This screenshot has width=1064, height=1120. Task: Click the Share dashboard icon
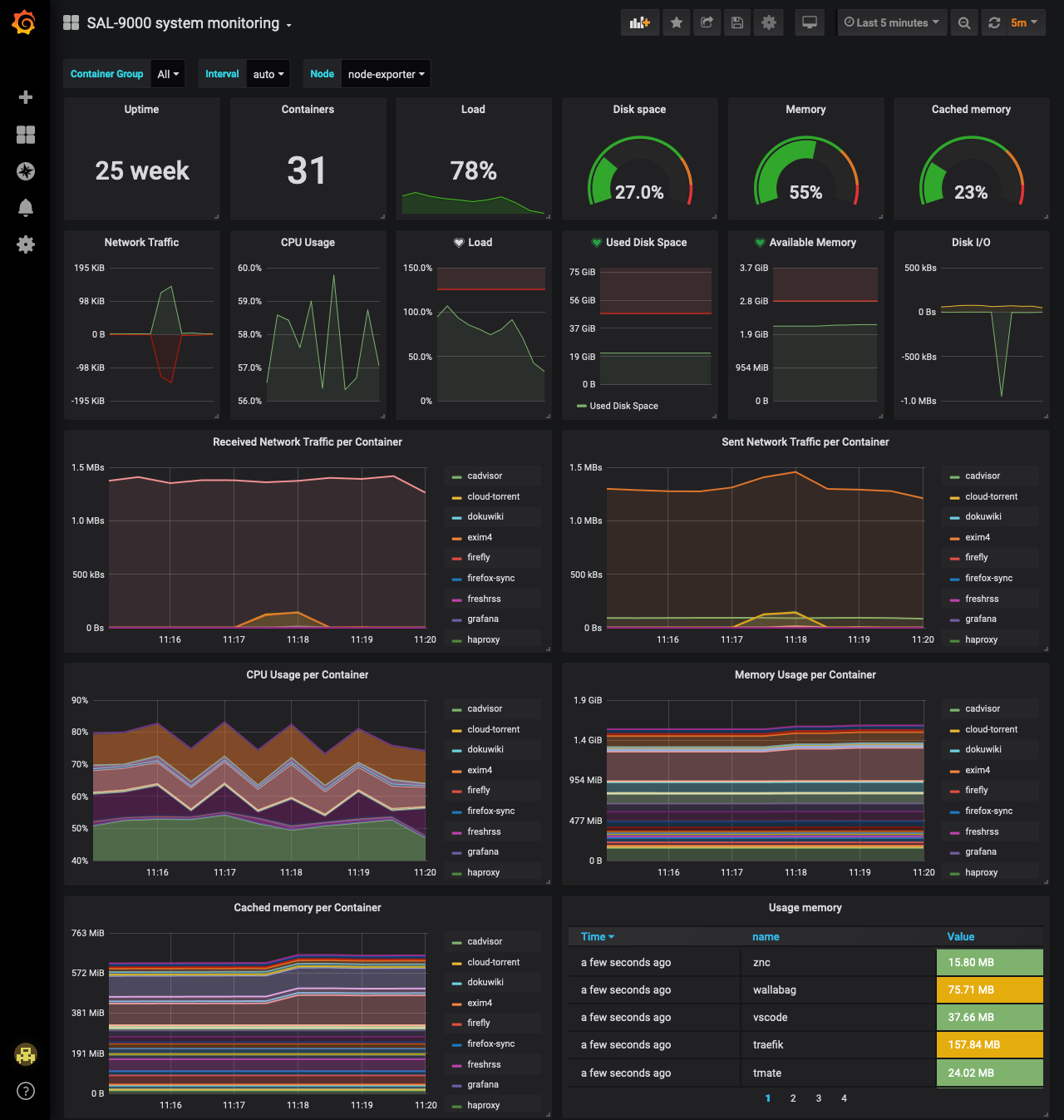[x=707, y=22]
